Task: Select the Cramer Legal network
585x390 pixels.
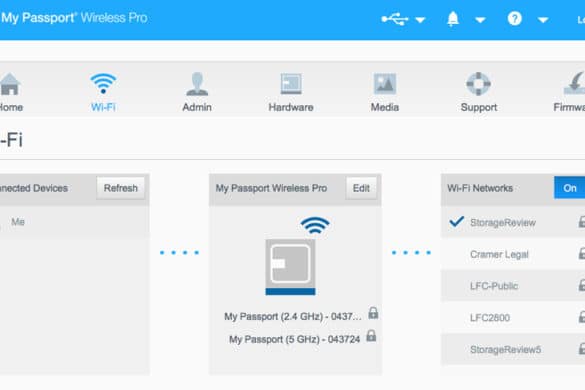Action: (513, 254)
